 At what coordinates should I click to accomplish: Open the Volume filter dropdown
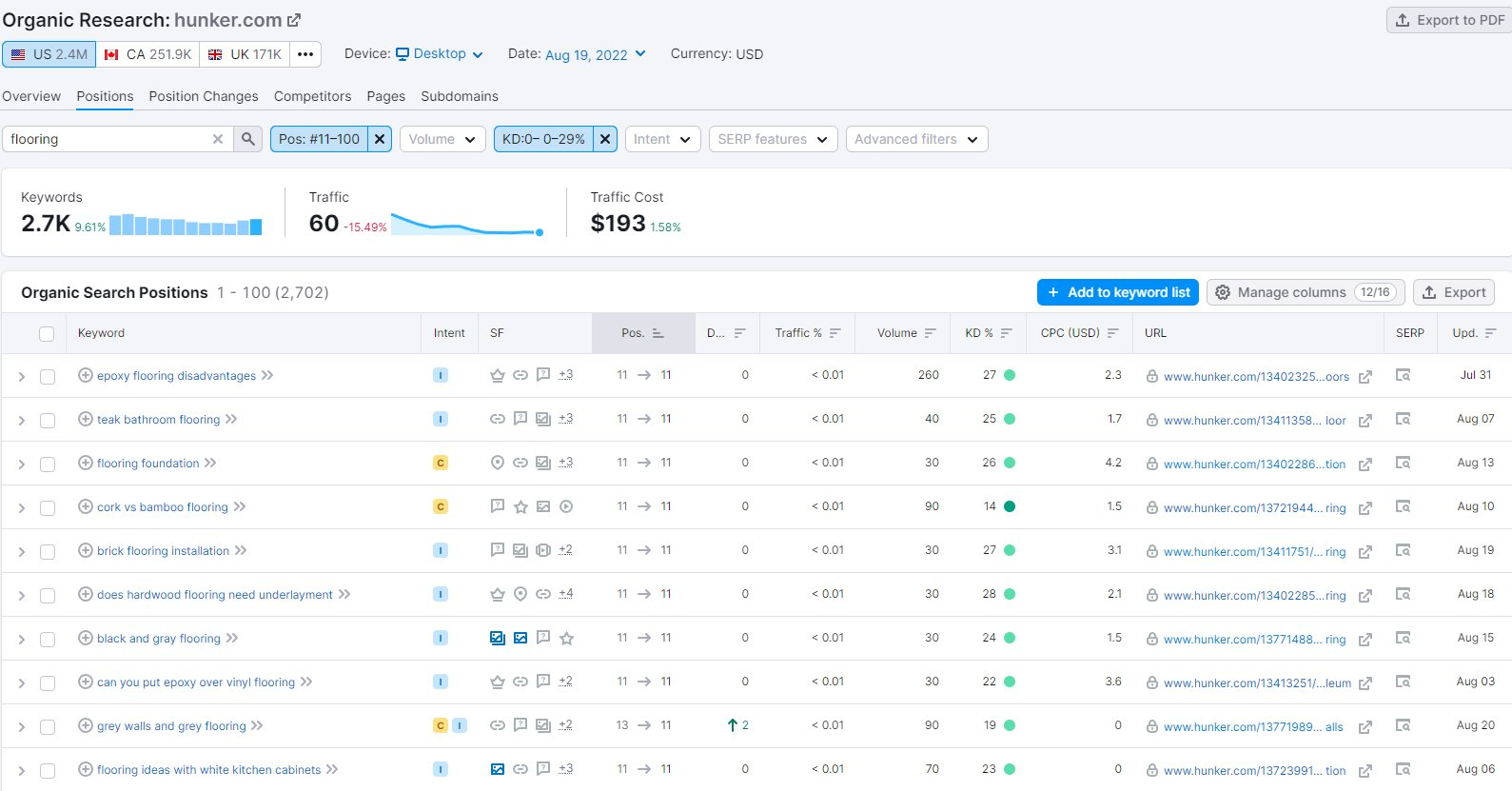coord(442,139)
